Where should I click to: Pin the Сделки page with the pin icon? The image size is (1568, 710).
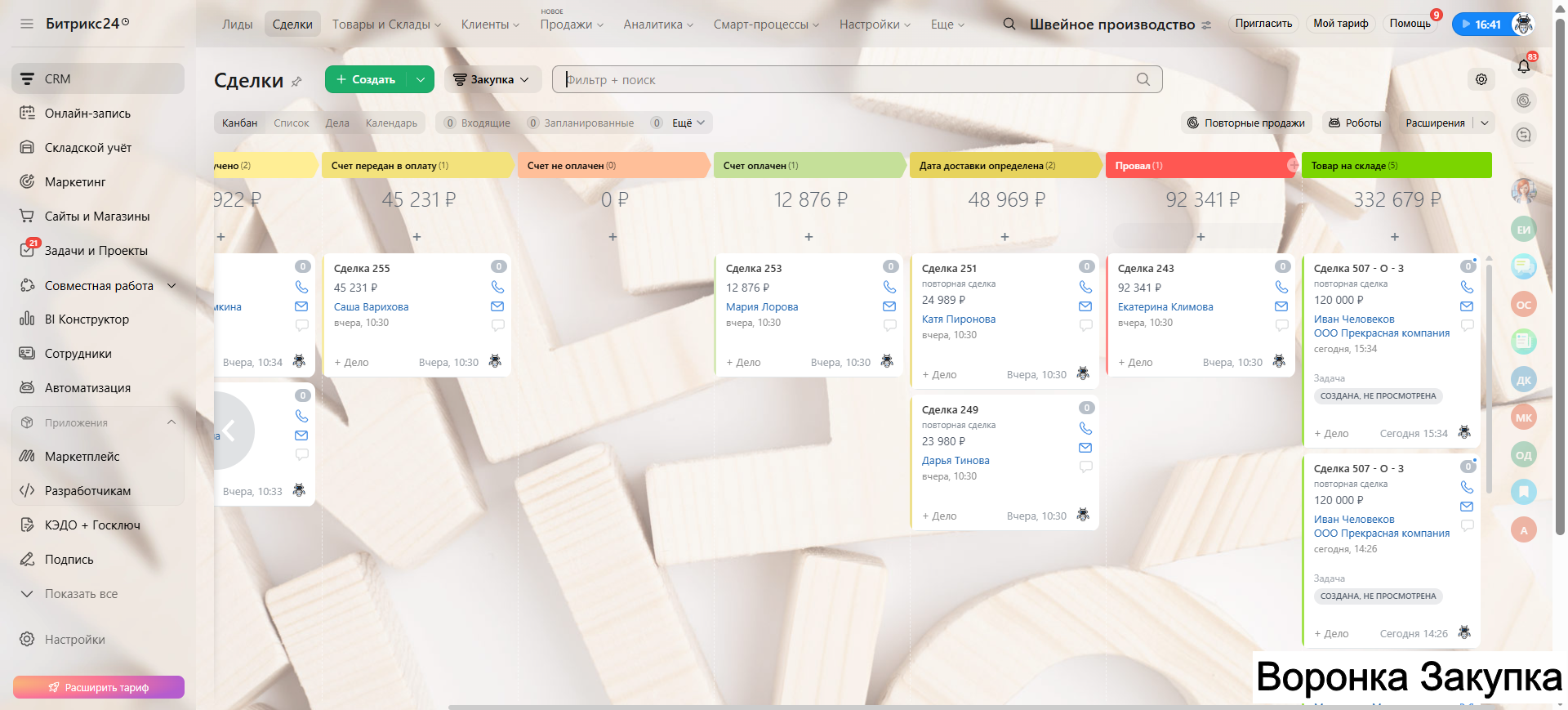pyautogui.click(x=296, y=82)
